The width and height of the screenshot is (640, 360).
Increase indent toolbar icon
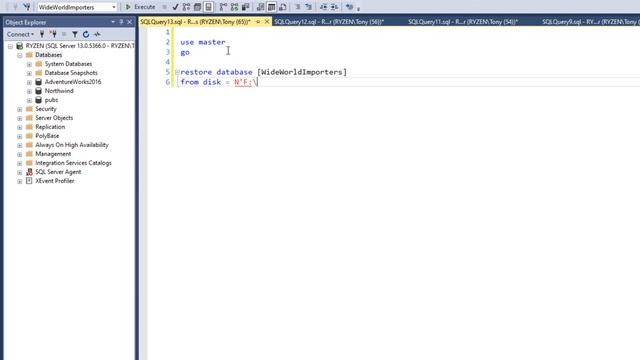coord(334,7)
